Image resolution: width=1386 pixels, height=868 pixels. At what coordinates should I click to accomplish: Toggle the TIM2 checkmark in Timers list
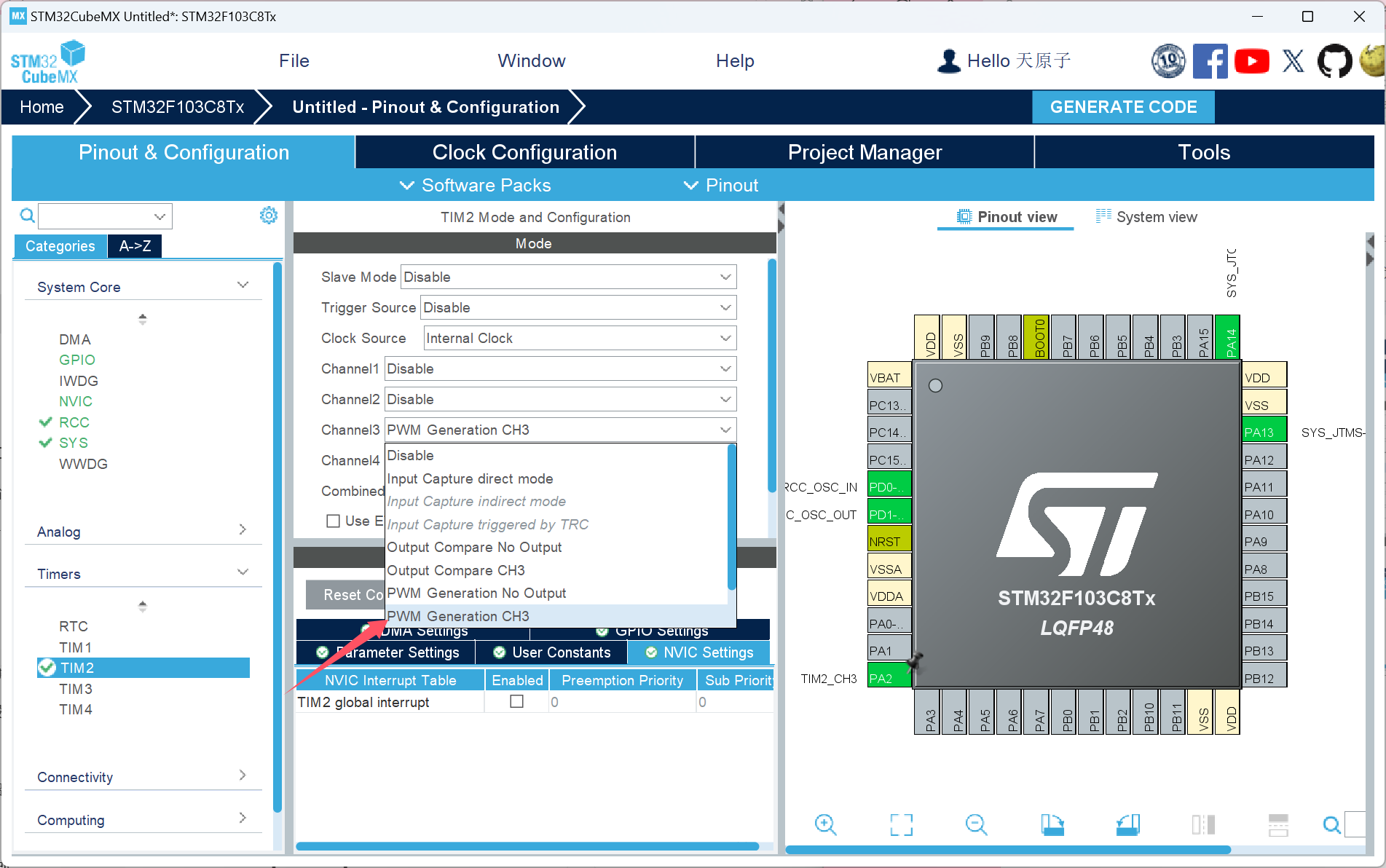tap(47, 667)
